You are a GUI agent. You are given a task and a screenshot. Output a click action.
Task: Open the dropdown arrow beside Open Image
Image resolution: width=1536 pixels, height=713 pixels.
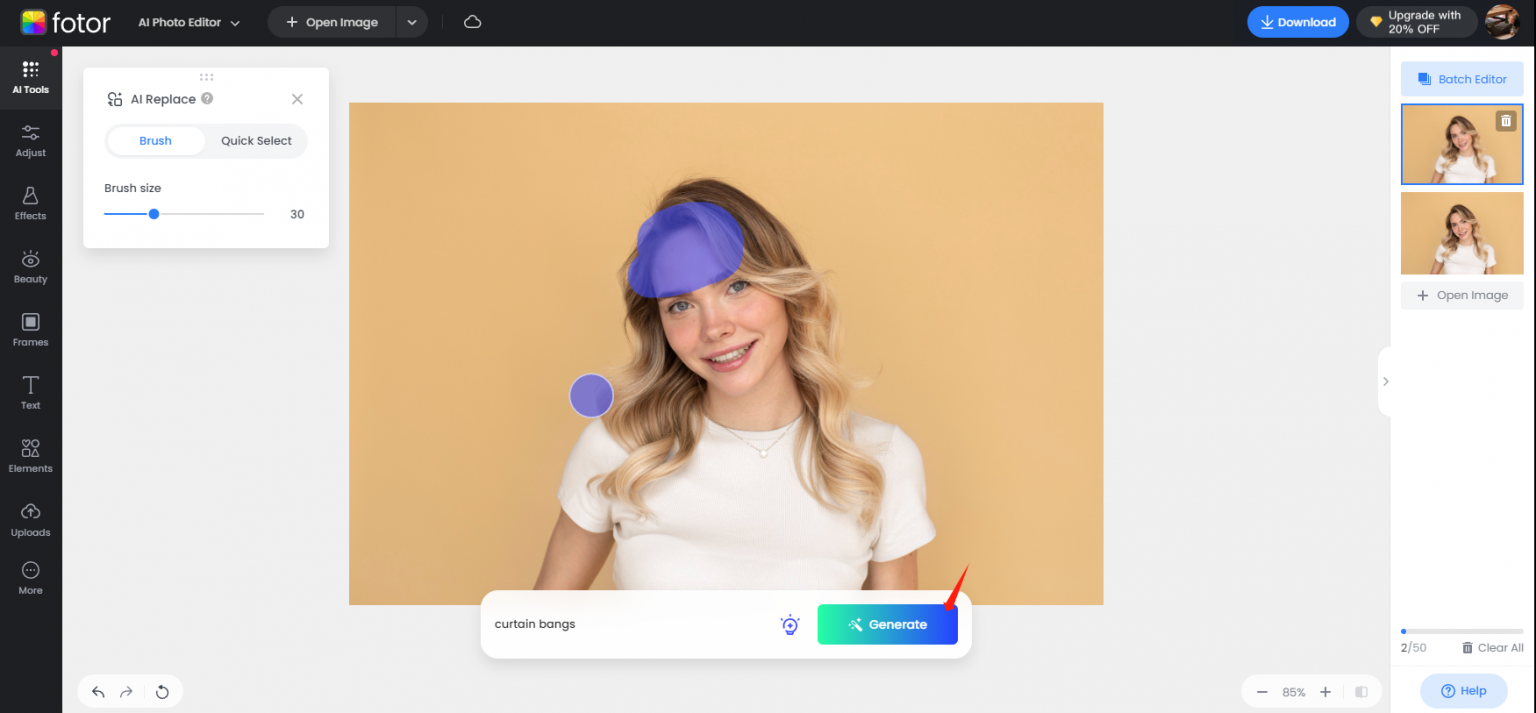(x=412, y=22)
